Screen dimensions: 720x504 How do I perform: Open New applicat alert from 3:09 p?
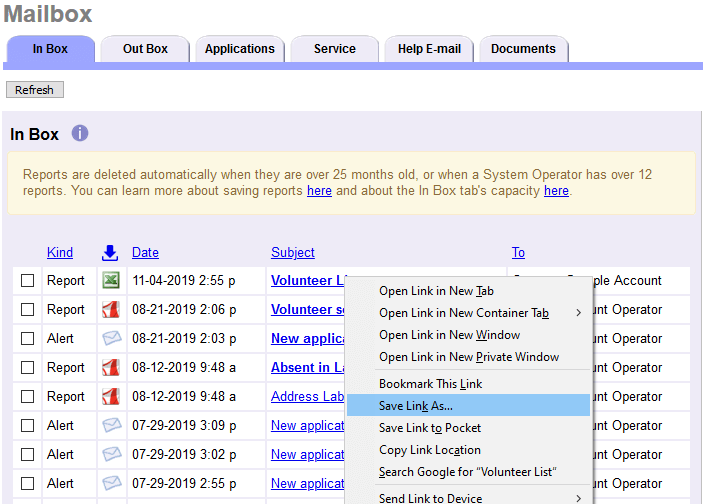(308, 426)
